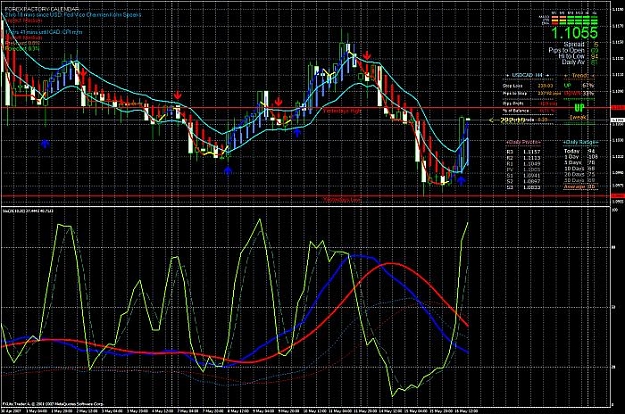Click the multi-timeframe signal bars above the 1.1055 price
The image size is (625, 414).
(x=574, y=20)
